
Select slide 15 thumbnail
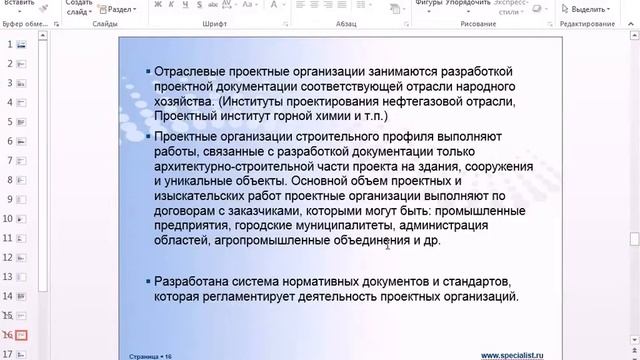point(21,316)
